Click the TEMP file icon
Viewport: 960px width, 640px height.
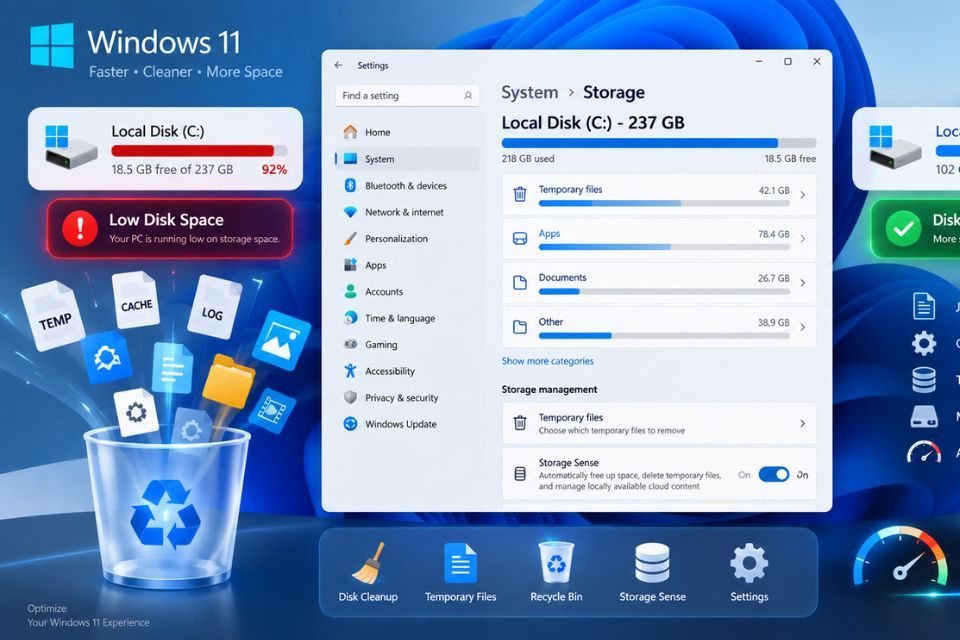coord(53,315)
